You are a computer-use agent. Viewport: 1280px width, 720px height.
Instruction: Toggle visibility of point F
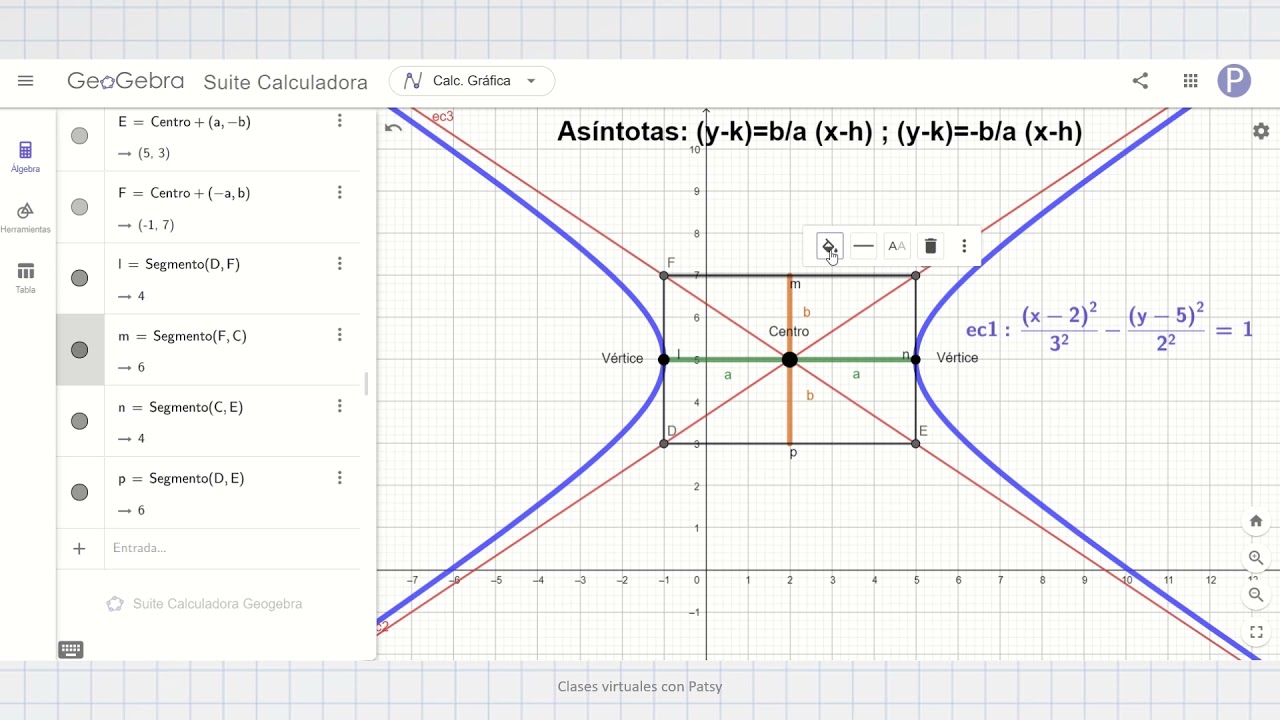point(80,207)
